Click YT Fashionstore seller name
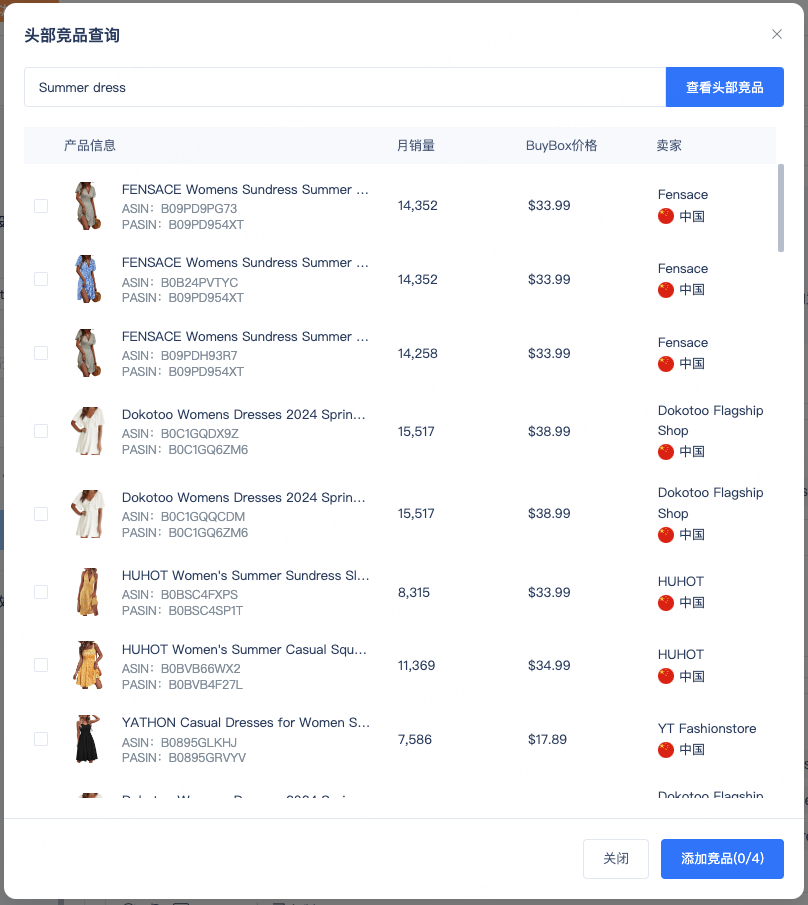808x905 pixels. tap(707, 728)
